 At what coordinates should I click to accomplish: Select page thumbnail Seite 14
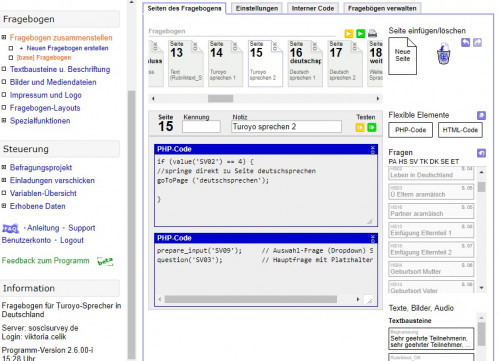click(225, 63)
